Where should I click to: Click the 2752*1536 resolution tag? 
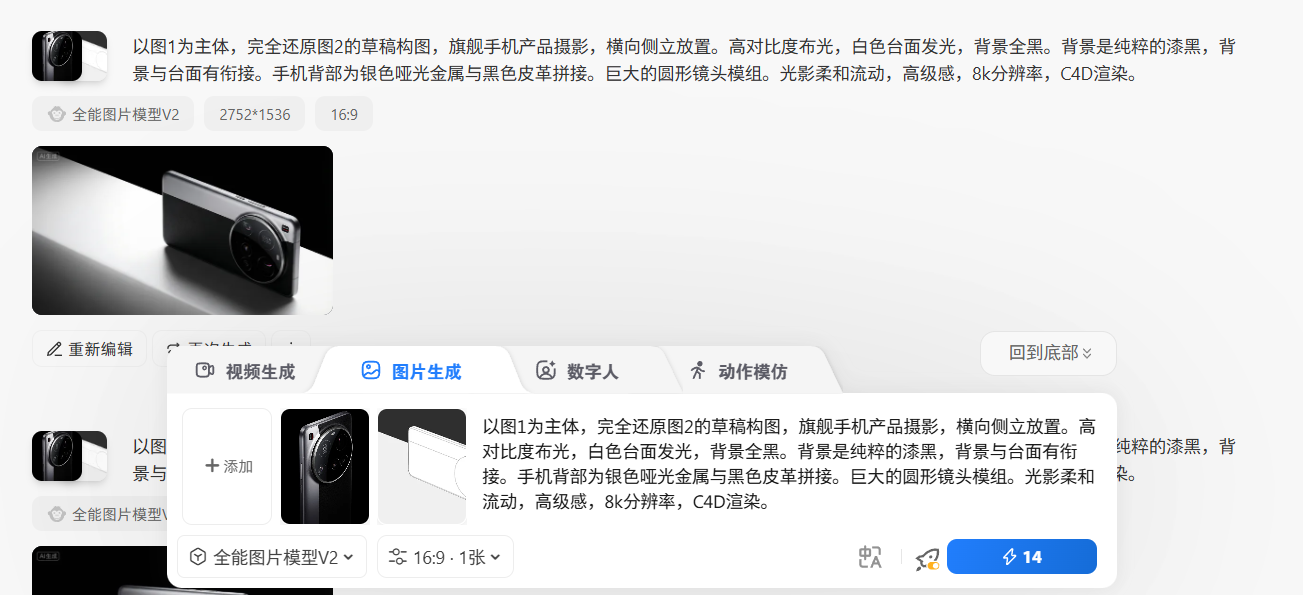coord(254,114)
